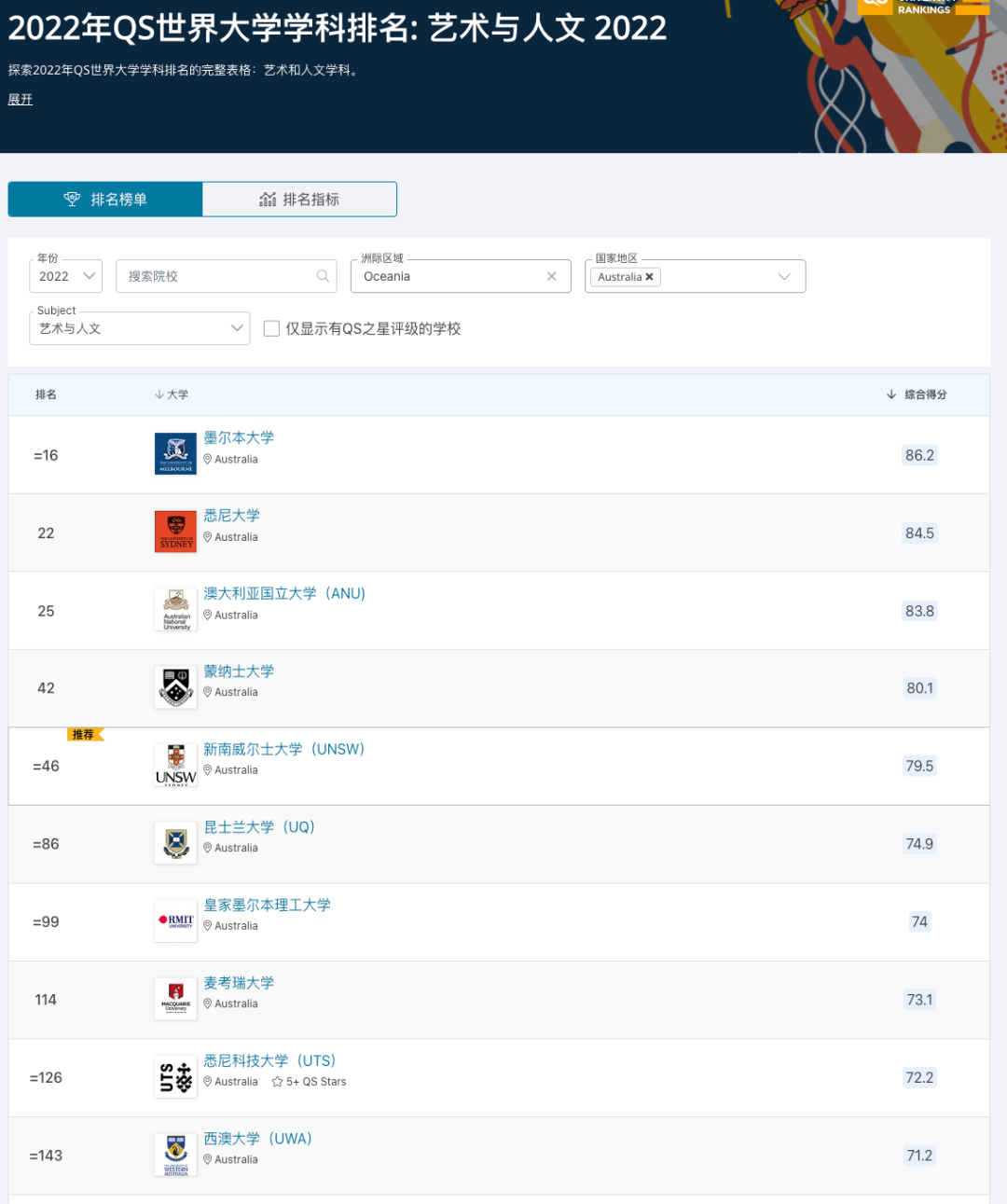The height and width of the screenshot is (1204, 1007).
Task: Open the 墨尔本大学 link
Action: tap(239, 437)
